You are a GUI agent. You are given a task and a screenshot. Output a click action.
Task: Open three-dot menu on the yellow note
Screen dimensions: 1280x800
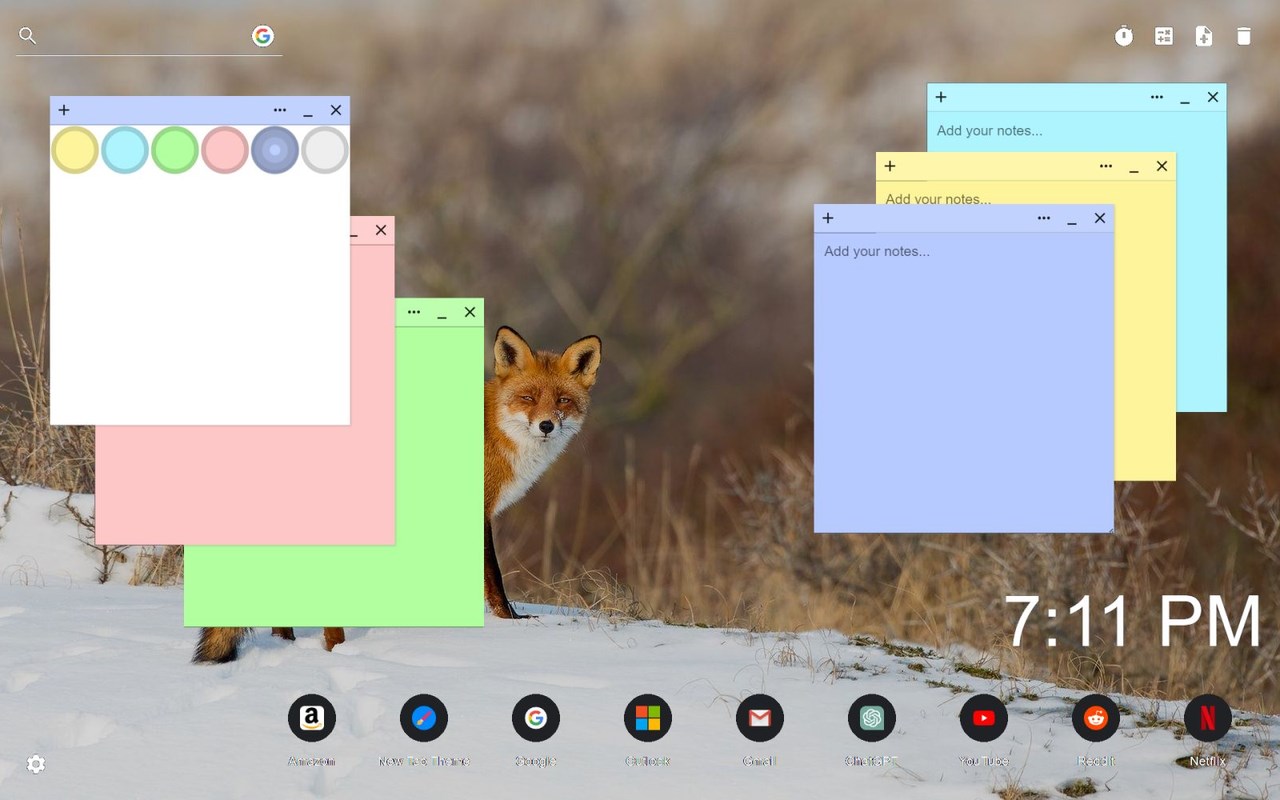pos(1106,166)
